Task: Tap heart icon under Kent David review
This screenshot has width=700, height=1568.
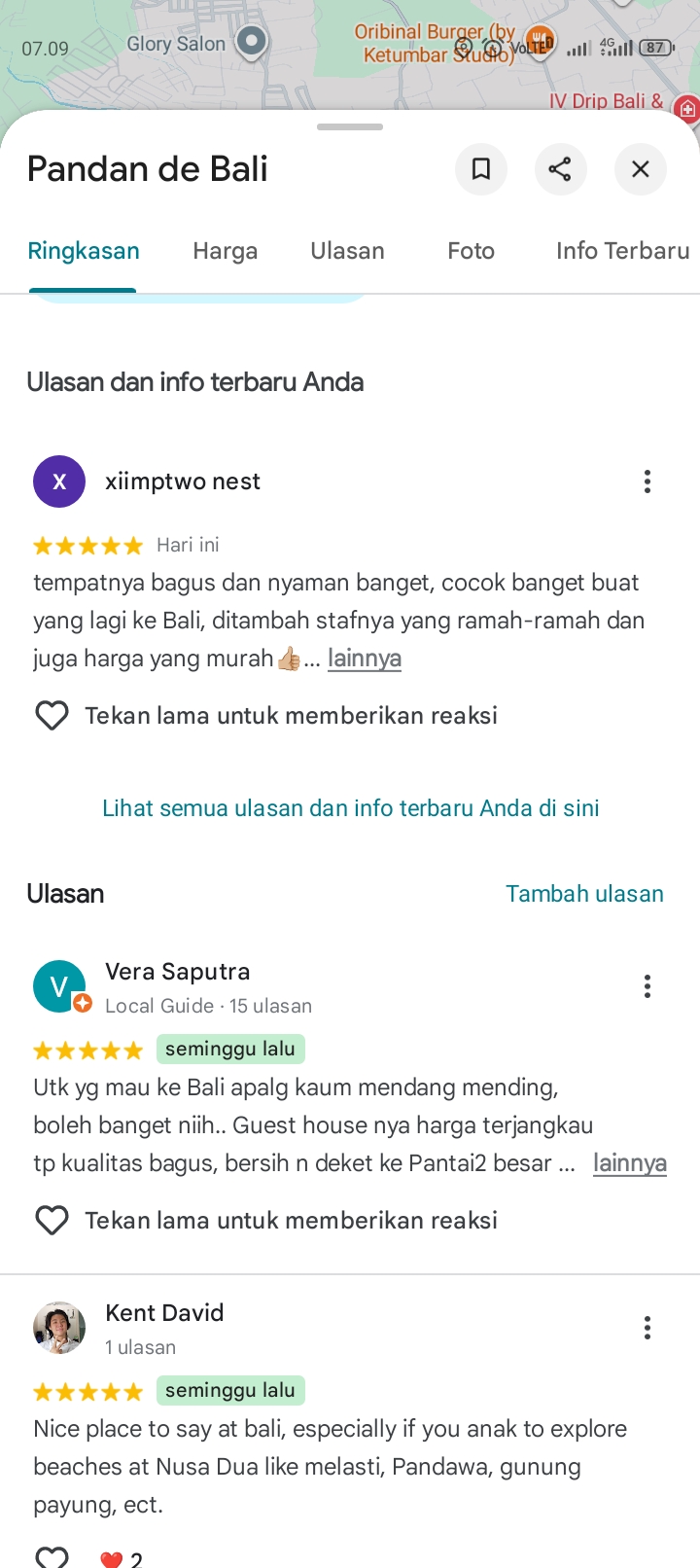Action: 52,1556
